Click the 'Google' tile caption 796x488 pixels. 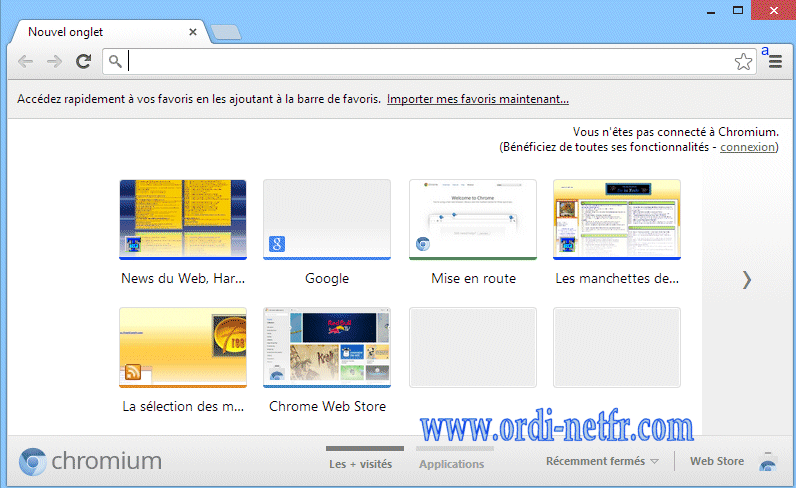pyautogui.click(x=327, y=278)
